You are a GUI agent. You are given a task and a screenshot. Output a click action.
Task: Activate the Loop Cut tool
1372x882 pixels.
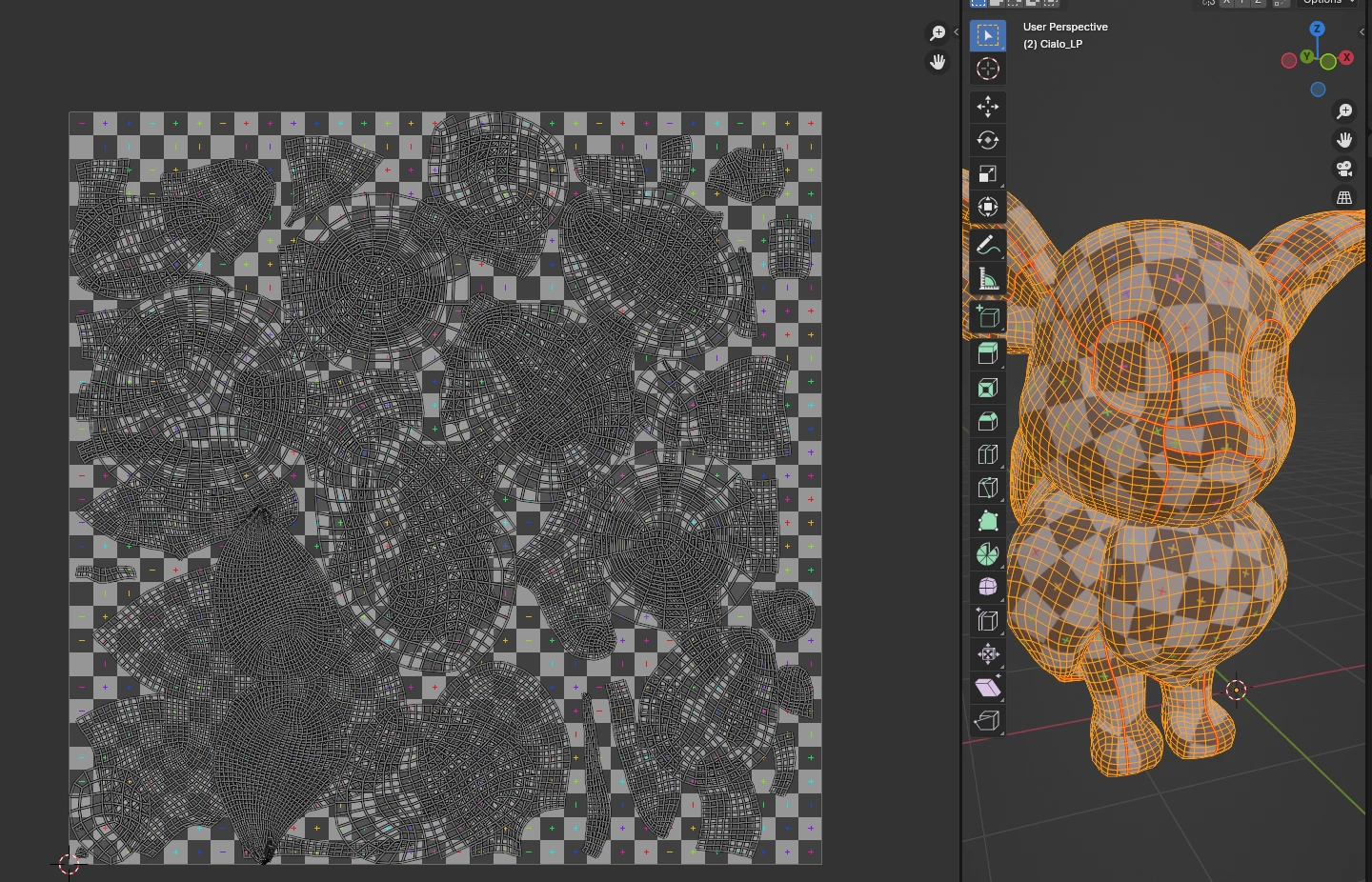pos(988,454)
